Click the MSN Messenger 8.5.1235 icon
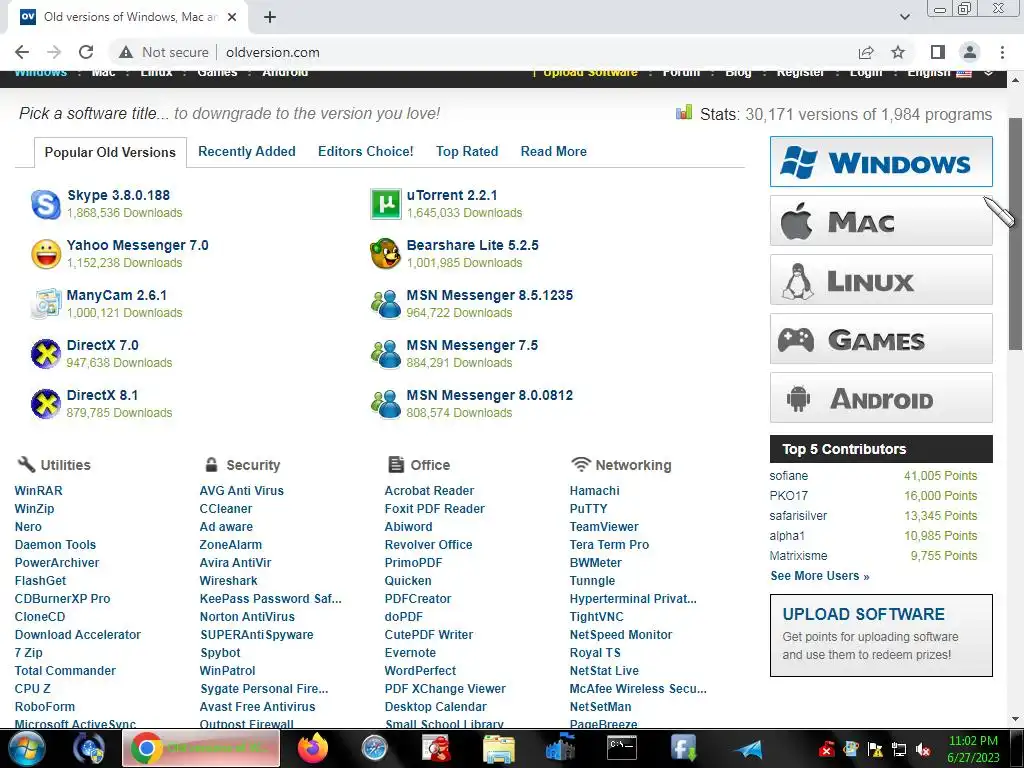1024x768 pixels. click(385, 304)
